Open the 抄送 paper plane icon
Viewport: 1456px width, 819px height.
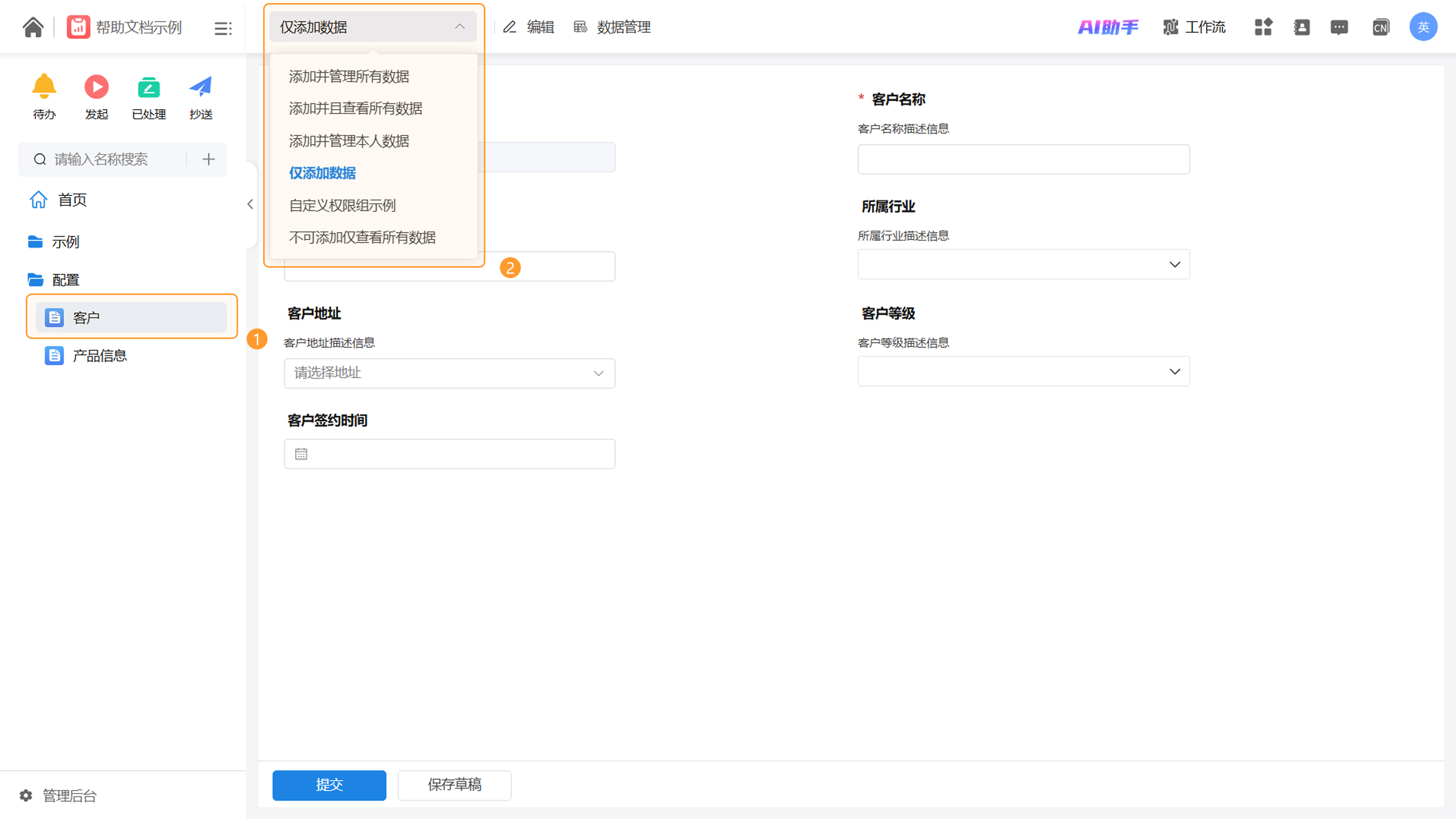click(x=201, y=87)
